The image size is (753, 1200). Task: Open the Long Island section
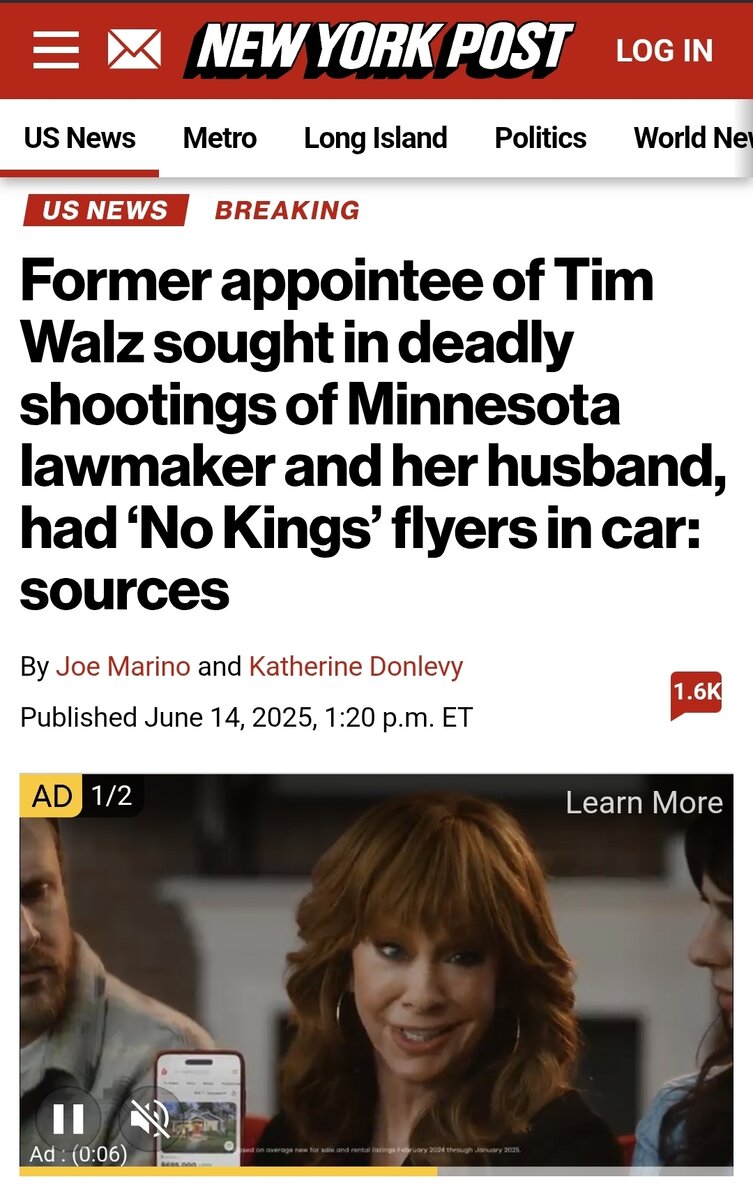click(x=375, y=138)
